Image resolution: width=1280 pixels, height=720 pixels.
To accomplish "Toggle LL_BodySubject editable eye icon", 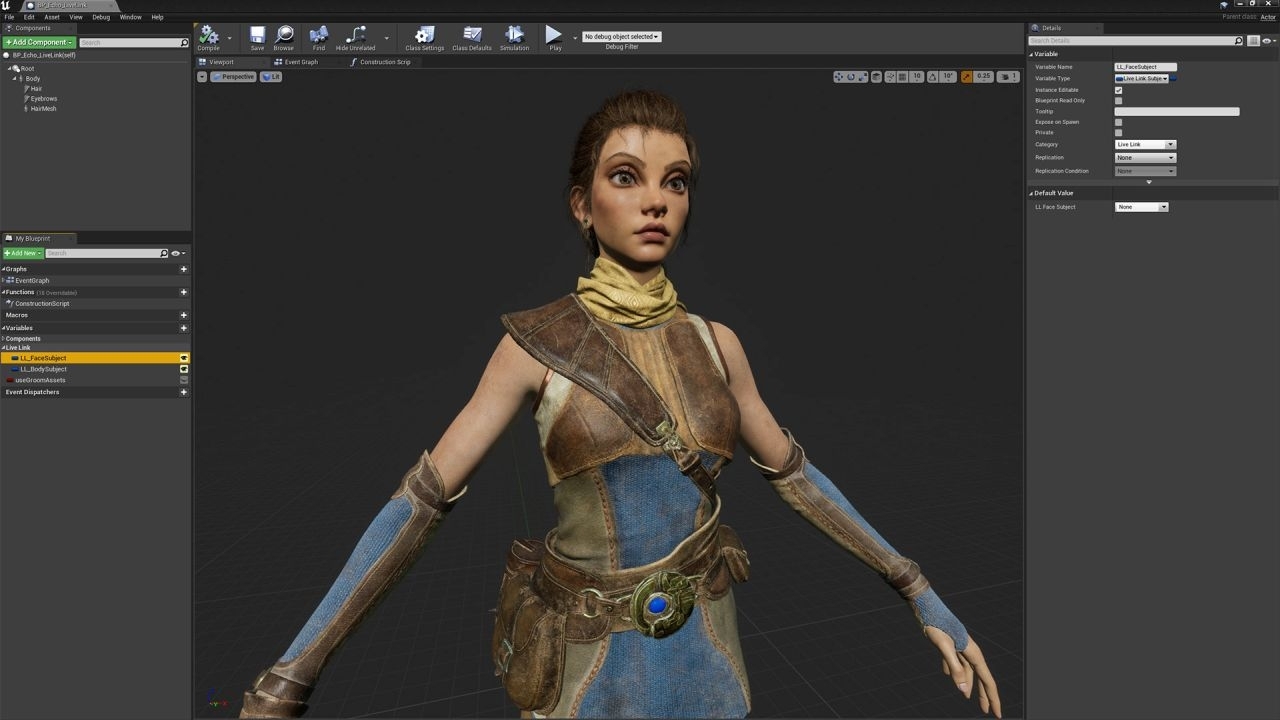I will 184,369.
